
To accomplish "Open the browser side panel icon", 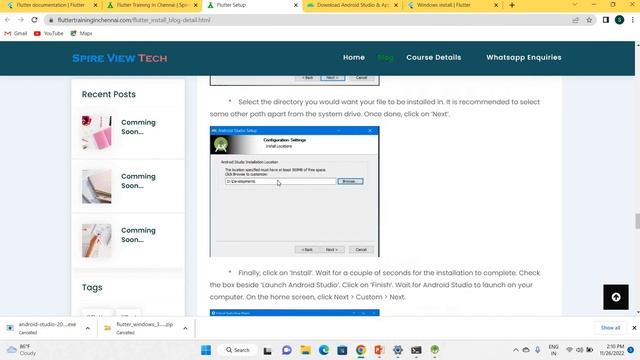I will coord(606,20).
